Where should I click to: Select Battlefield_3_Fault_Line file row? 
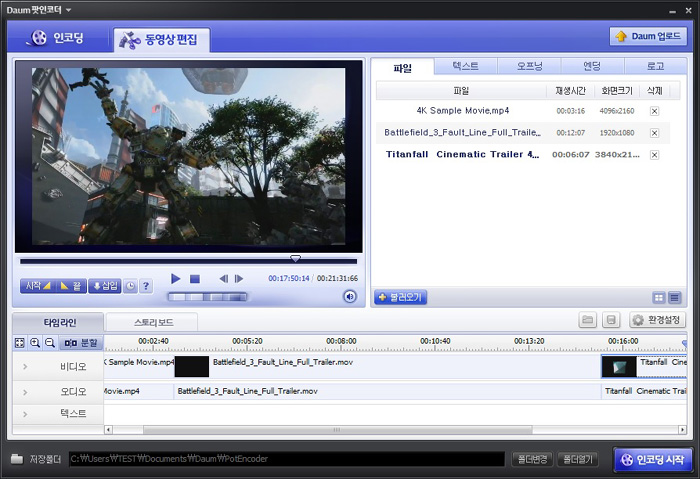523,133
